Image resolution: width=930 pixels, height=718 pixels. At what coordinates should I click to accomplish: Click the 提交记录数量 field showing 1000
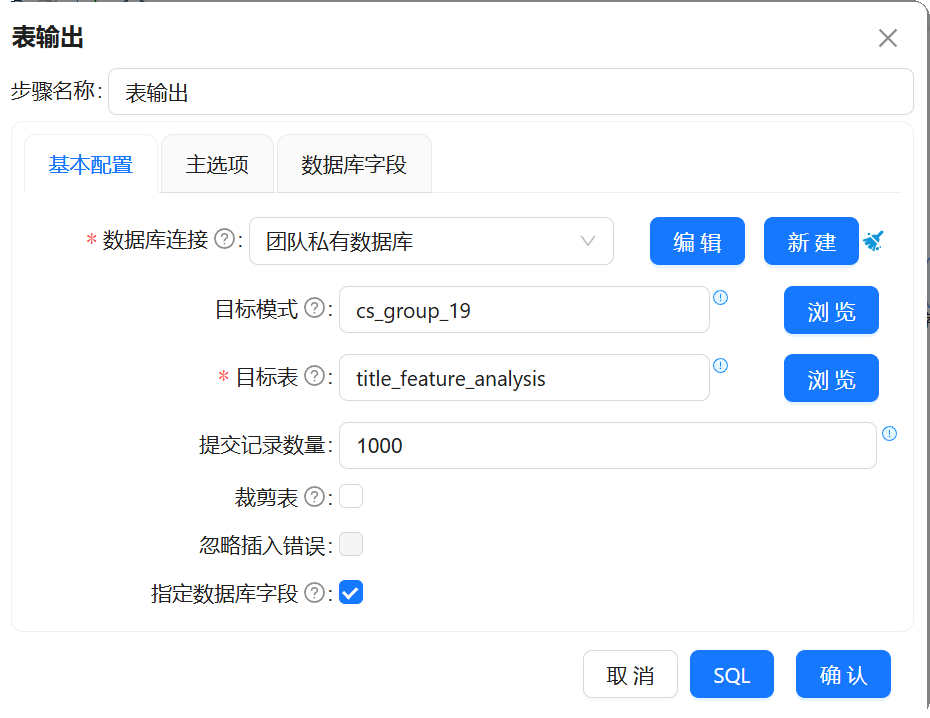click(607, 445)
